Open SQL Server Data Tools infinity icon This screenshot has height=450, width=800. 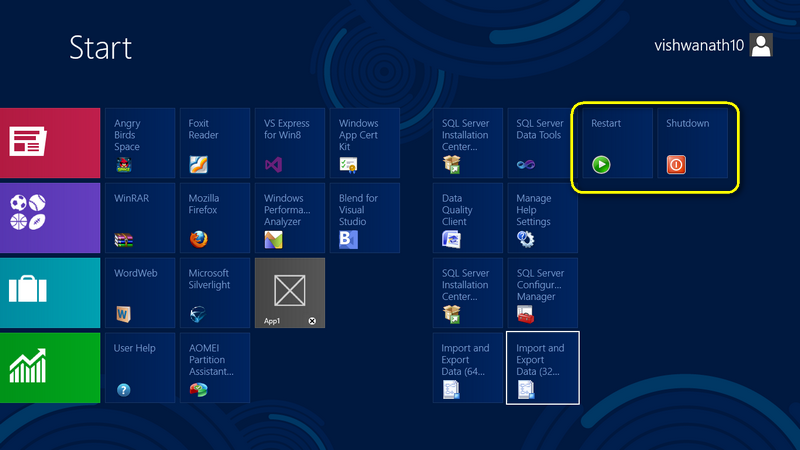click(526, 164)
